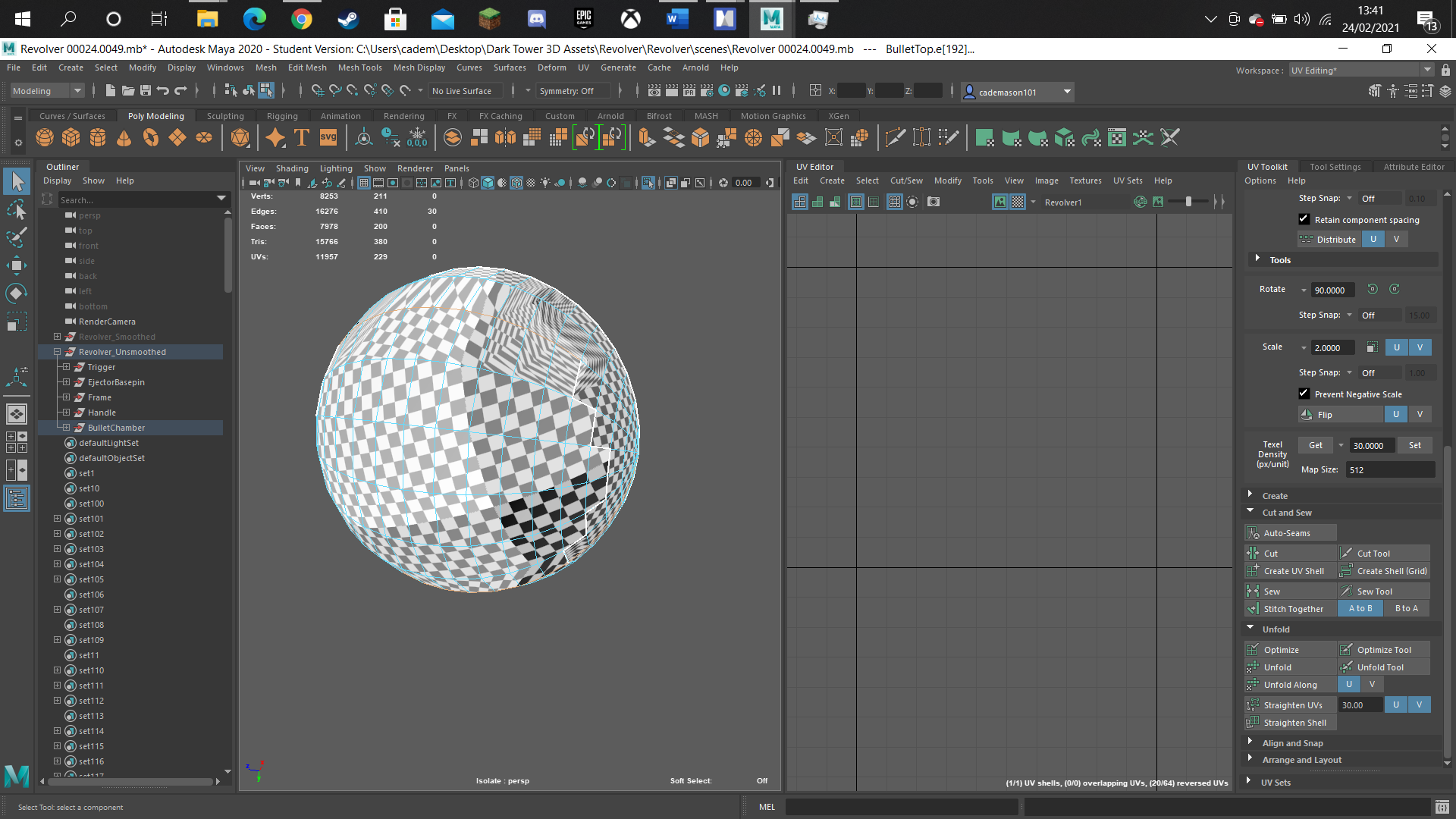Uncheck Prevent Negative Scale
The image size is (1456, 819).
tap(1304, 394)
